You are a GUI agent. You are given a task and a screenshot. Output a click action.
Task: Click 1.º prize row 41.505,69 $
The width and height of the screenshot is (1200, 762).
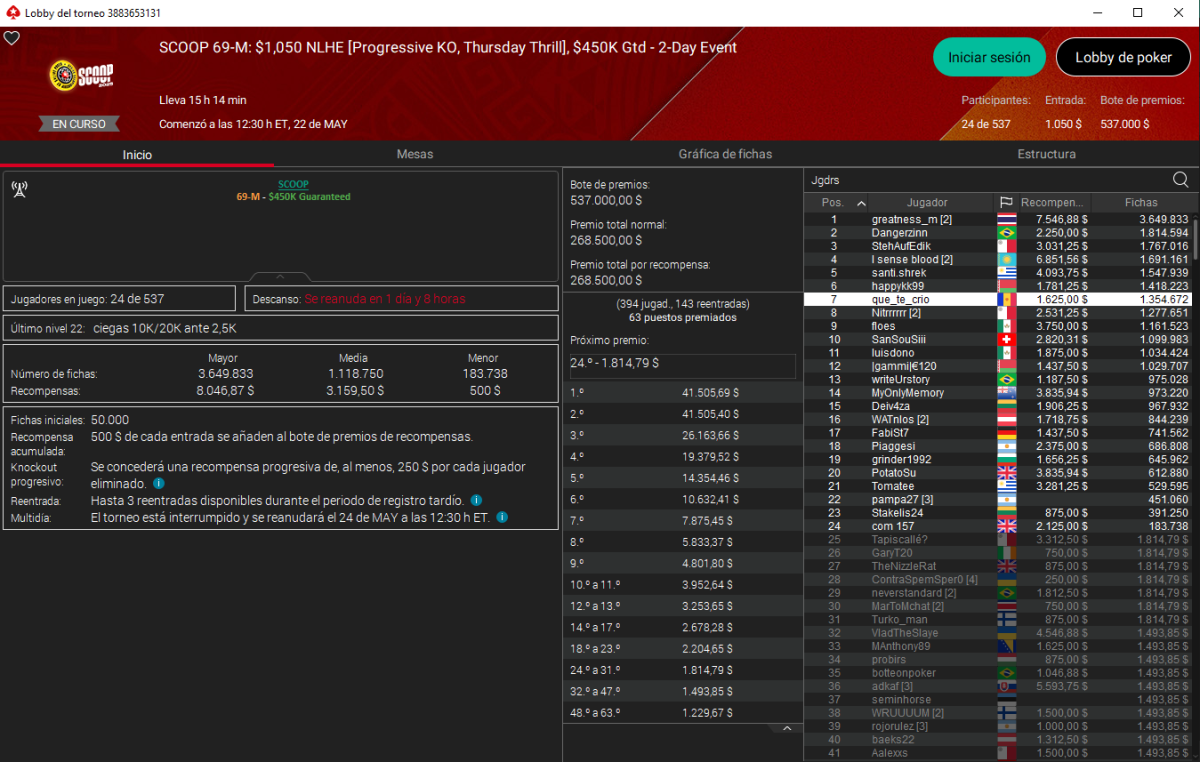[683, 393]
